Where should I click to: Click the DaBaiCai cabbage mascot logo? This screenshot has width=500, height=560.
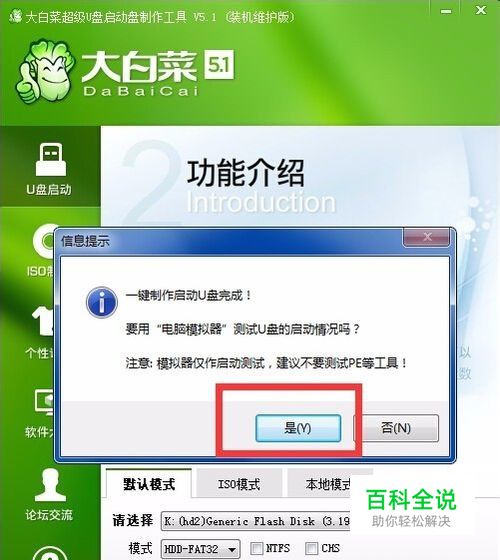coord(45,72)
